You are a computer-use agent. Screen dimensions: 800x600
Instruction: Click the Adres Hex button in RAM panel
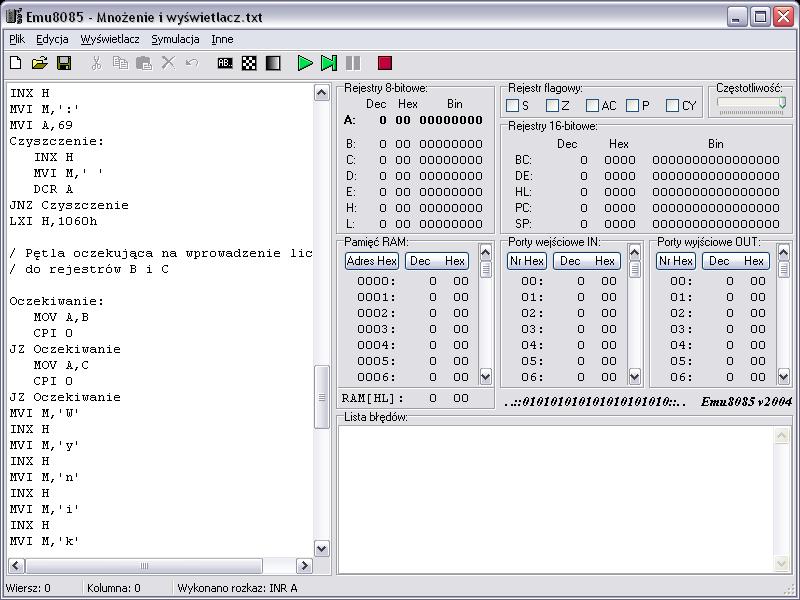tap(372, 261)
